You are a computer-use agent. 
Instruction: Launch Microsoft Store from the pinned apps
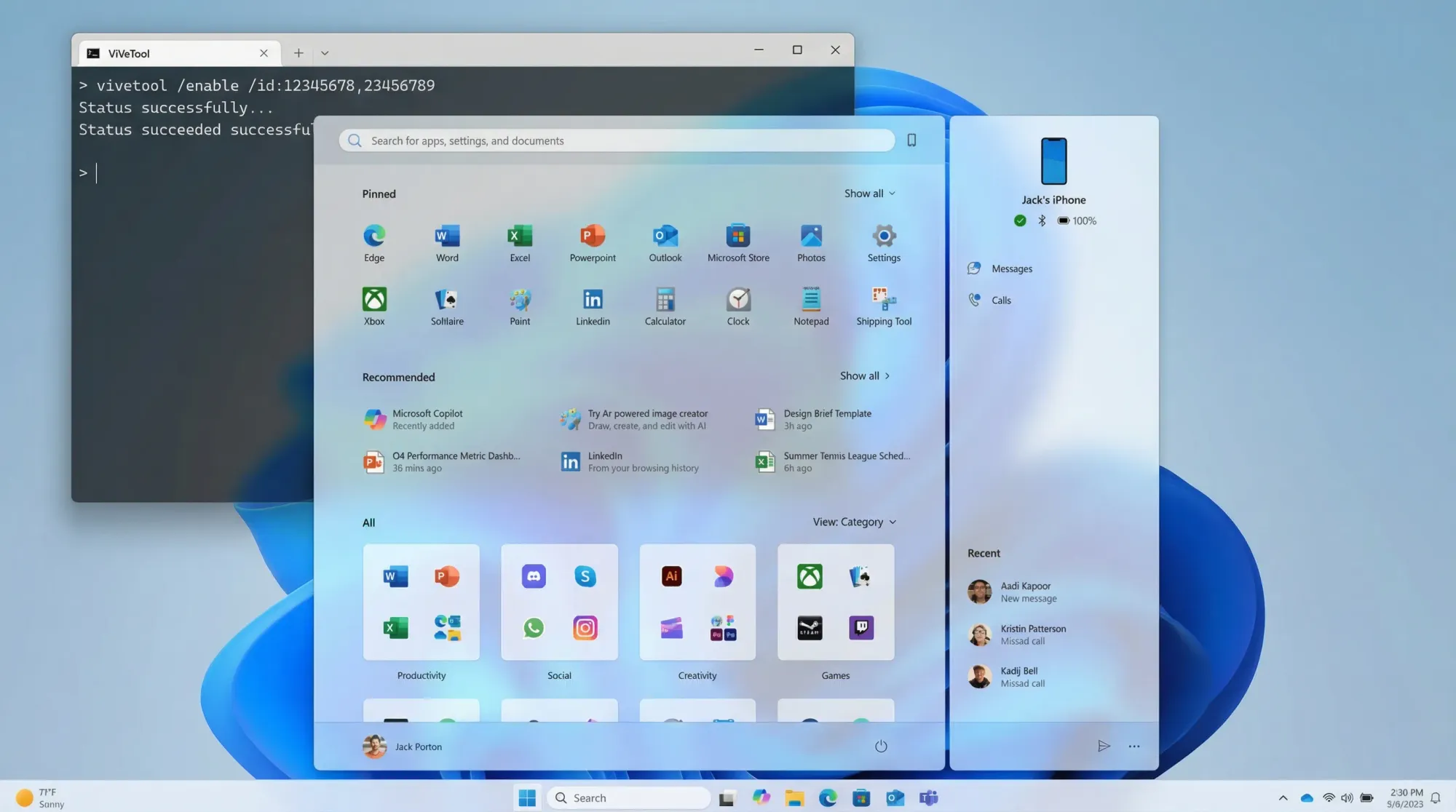737,236
